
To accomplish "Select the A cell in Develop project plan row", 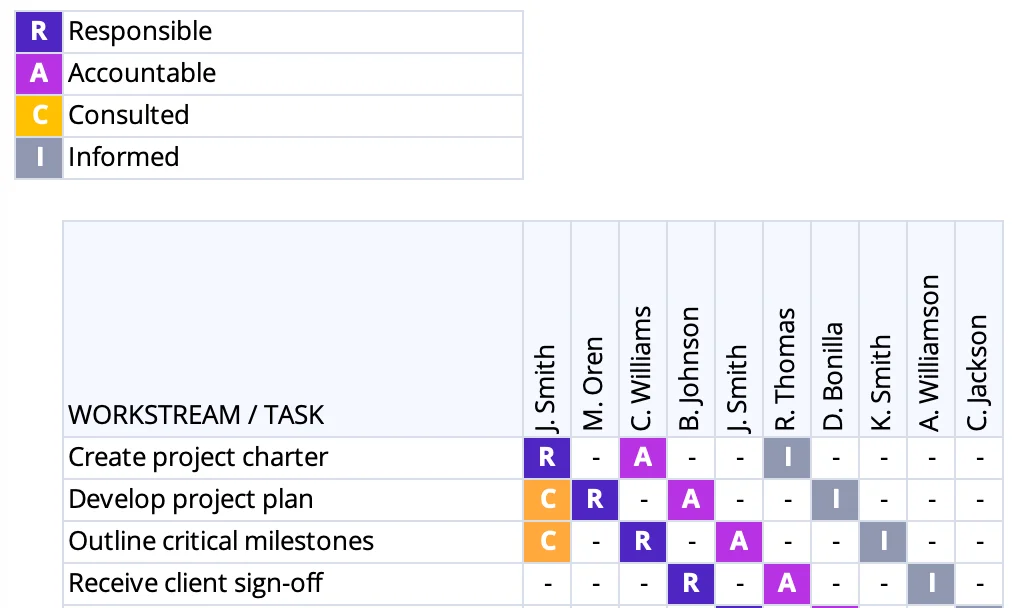I will coord(691,500).
